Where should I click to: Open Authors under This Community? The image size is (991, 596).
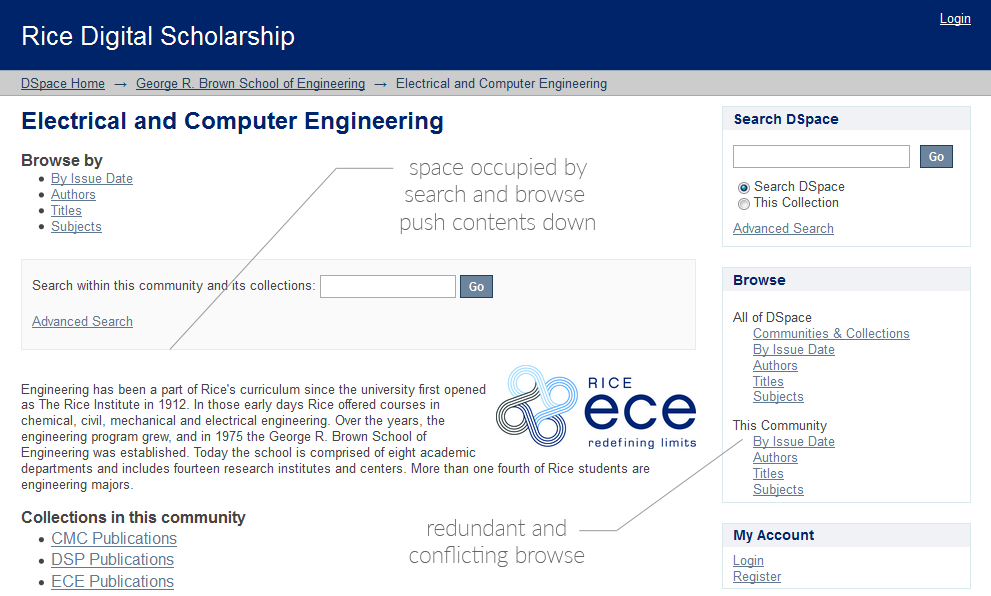coord(775,457)
